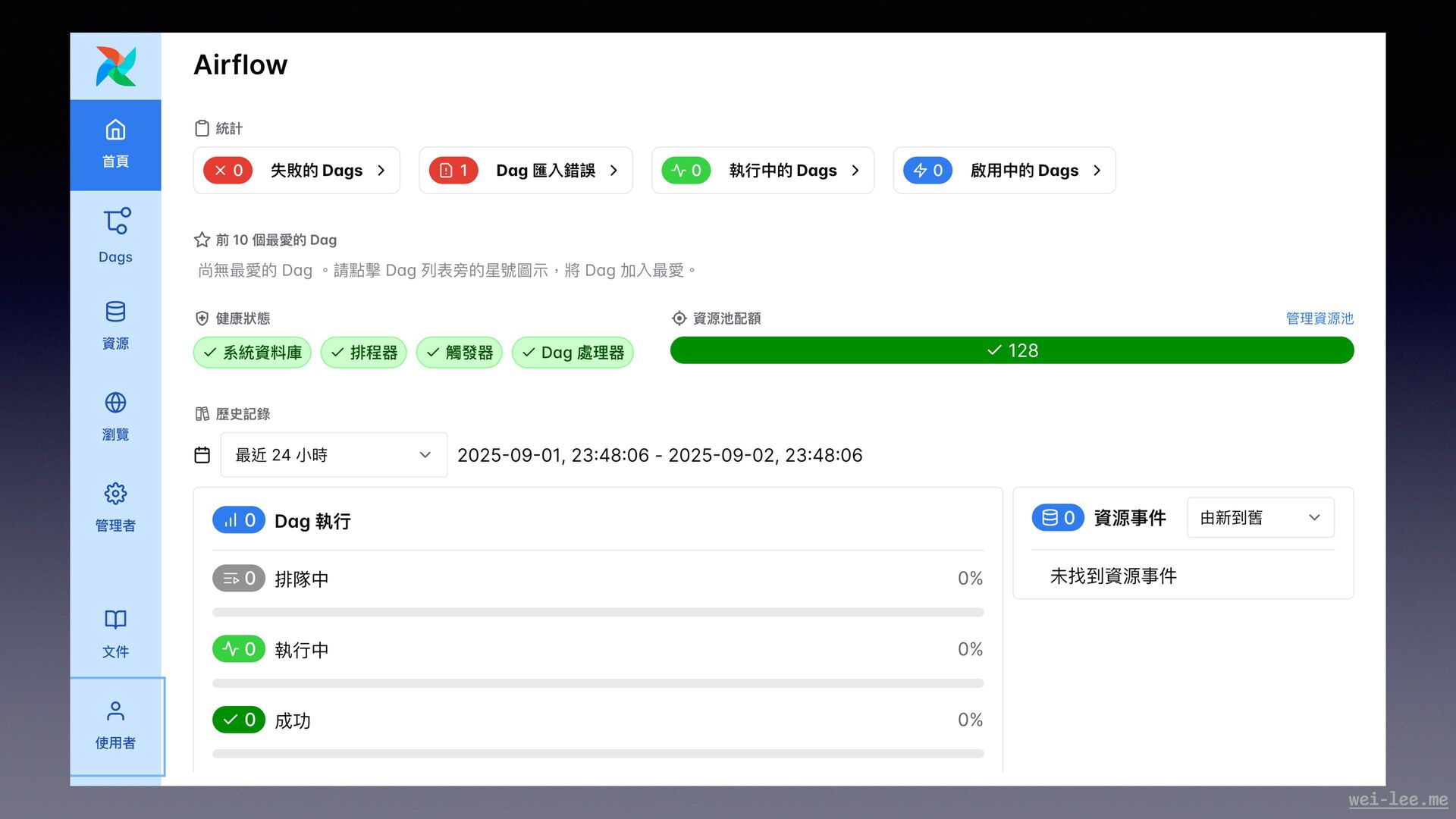The height and width of the screenshot is (819, 1456).
Task: Open the 執行中的 Dags card
Action: click(763, 171)
